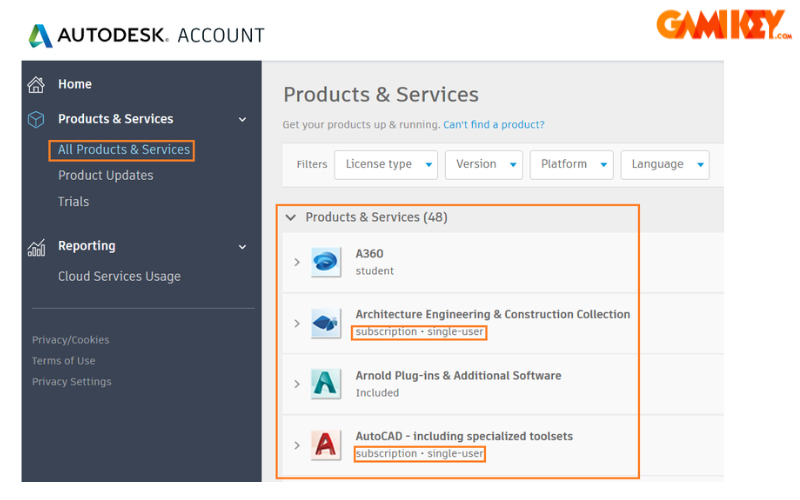Screen dimensions: 800x500
Task: Open the Platform filter dropdown
Action: click(571, 165)
